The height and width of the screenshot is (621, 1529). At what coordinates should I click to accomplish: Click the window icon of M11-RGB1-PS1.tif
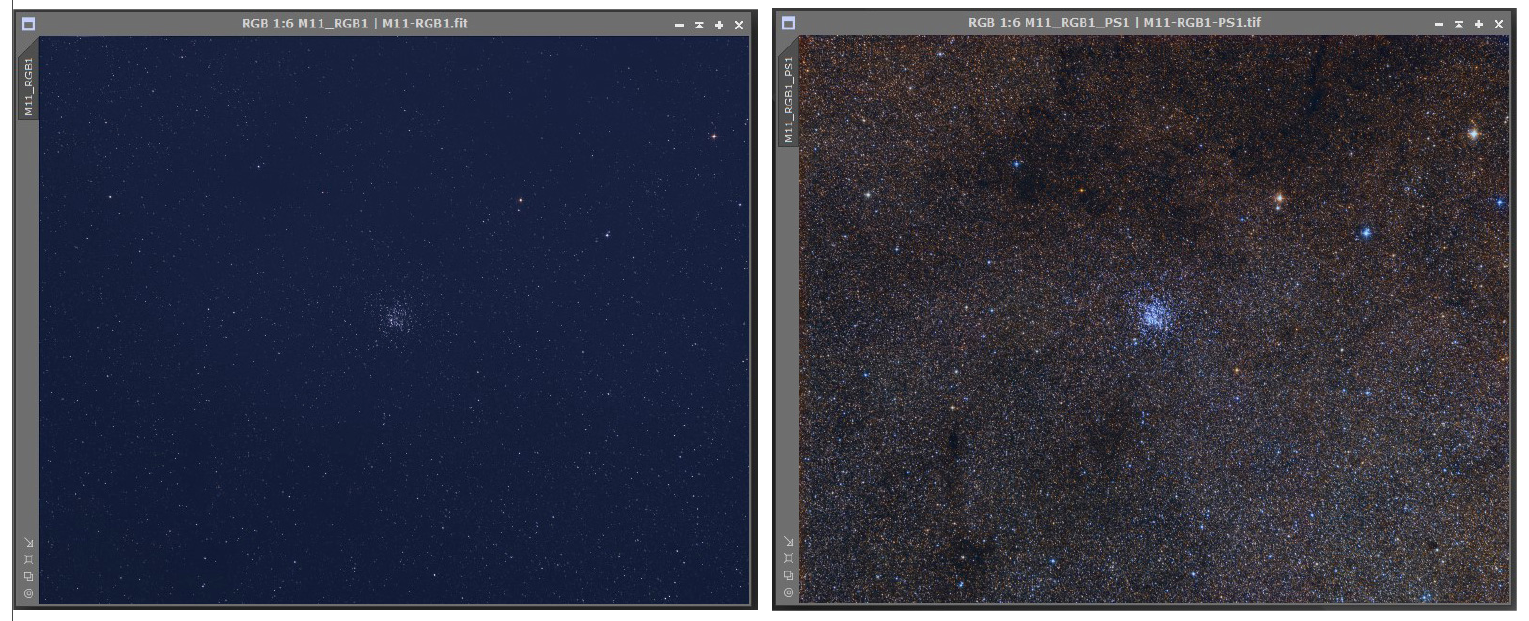(x=788, y=23)
